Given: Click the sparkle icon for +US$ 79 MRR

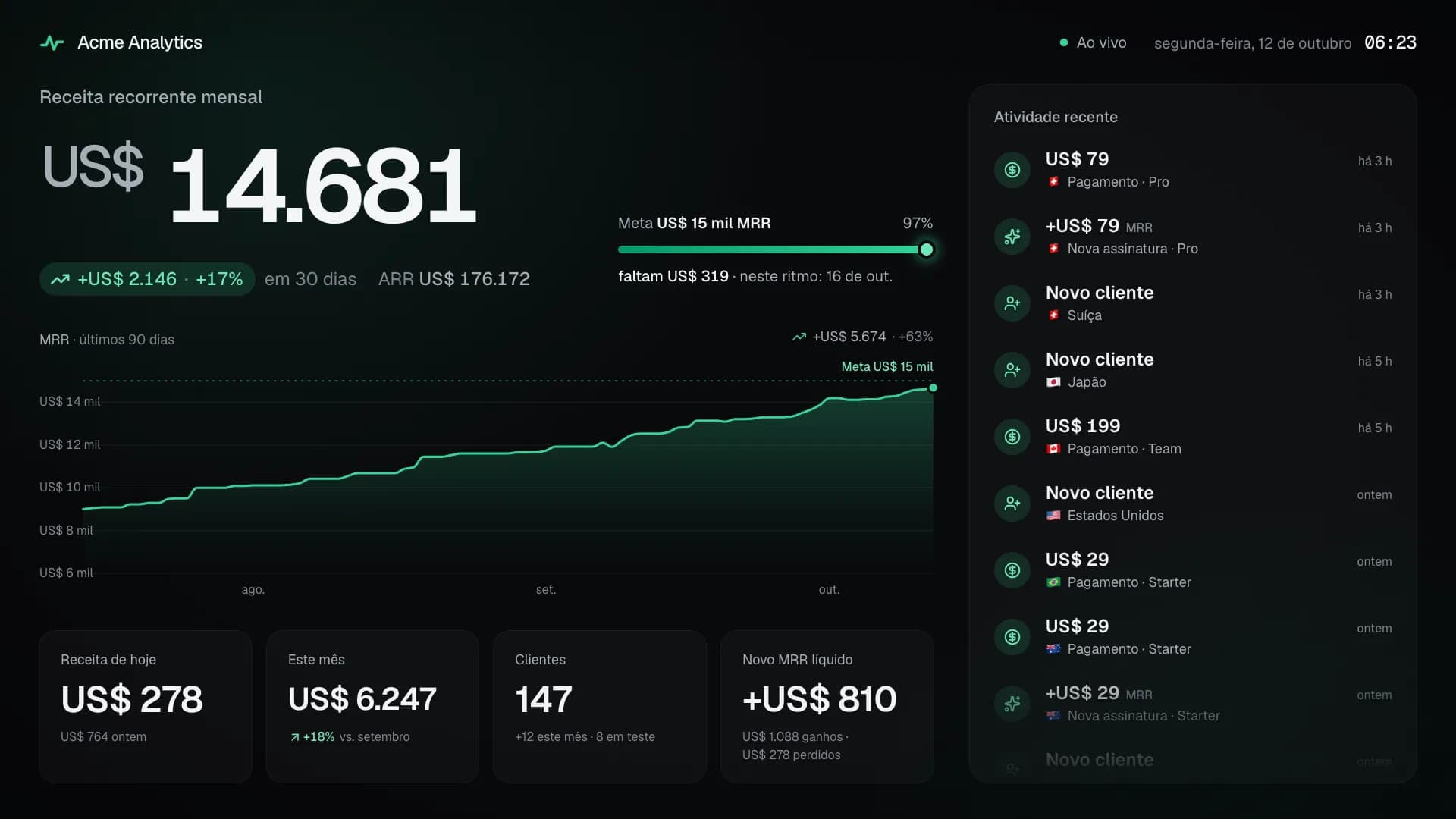Looking at the screenshot, I should (1012, 237).
